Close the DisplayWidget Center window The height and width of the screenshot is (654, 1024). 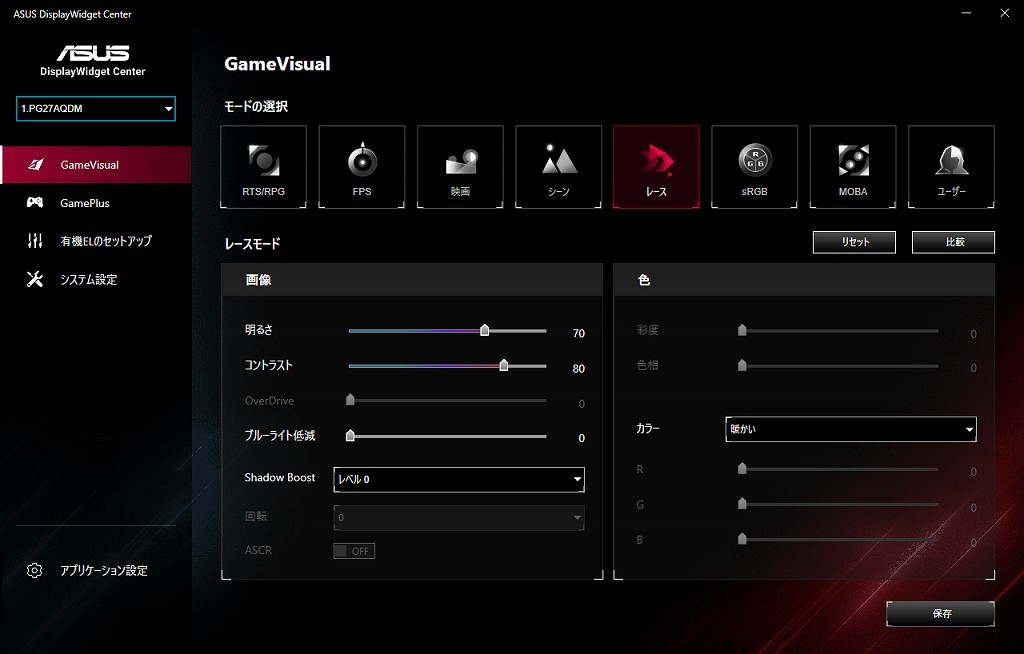point(1004,13)
